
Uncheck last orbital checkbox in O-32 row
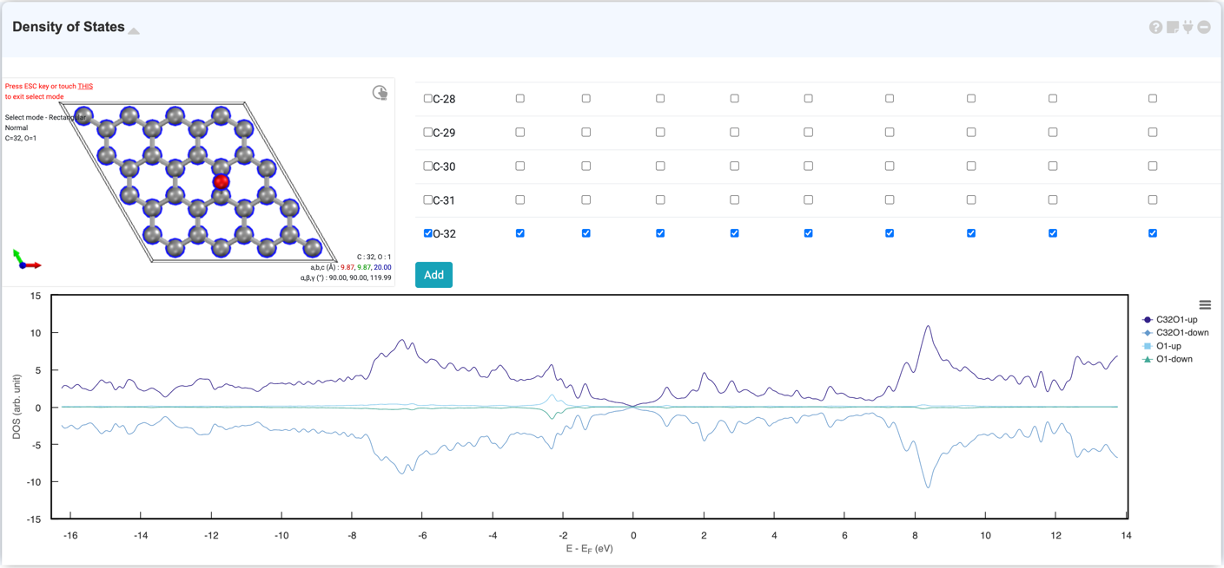click(x=1153, y=233)
